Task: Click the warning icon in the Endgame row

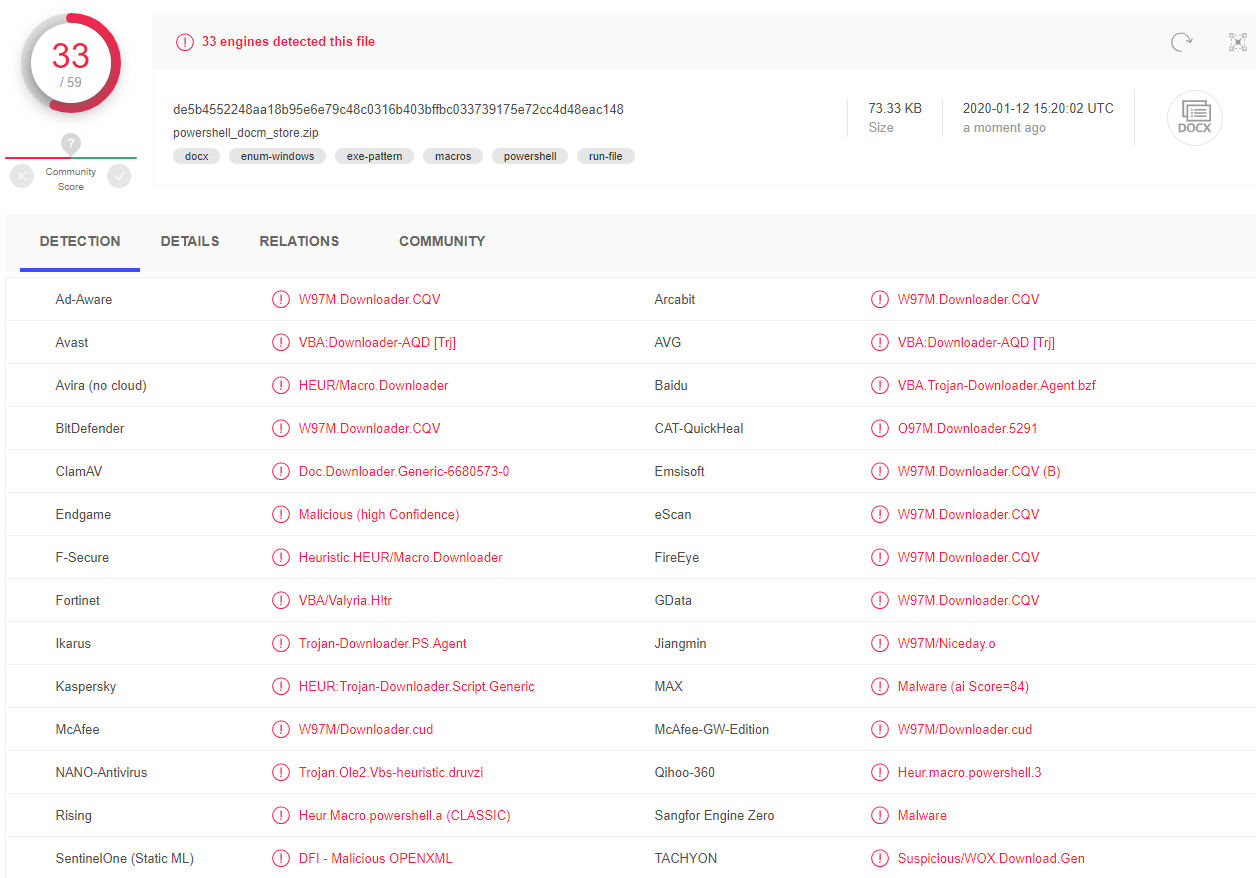Action: click(281, 514)
